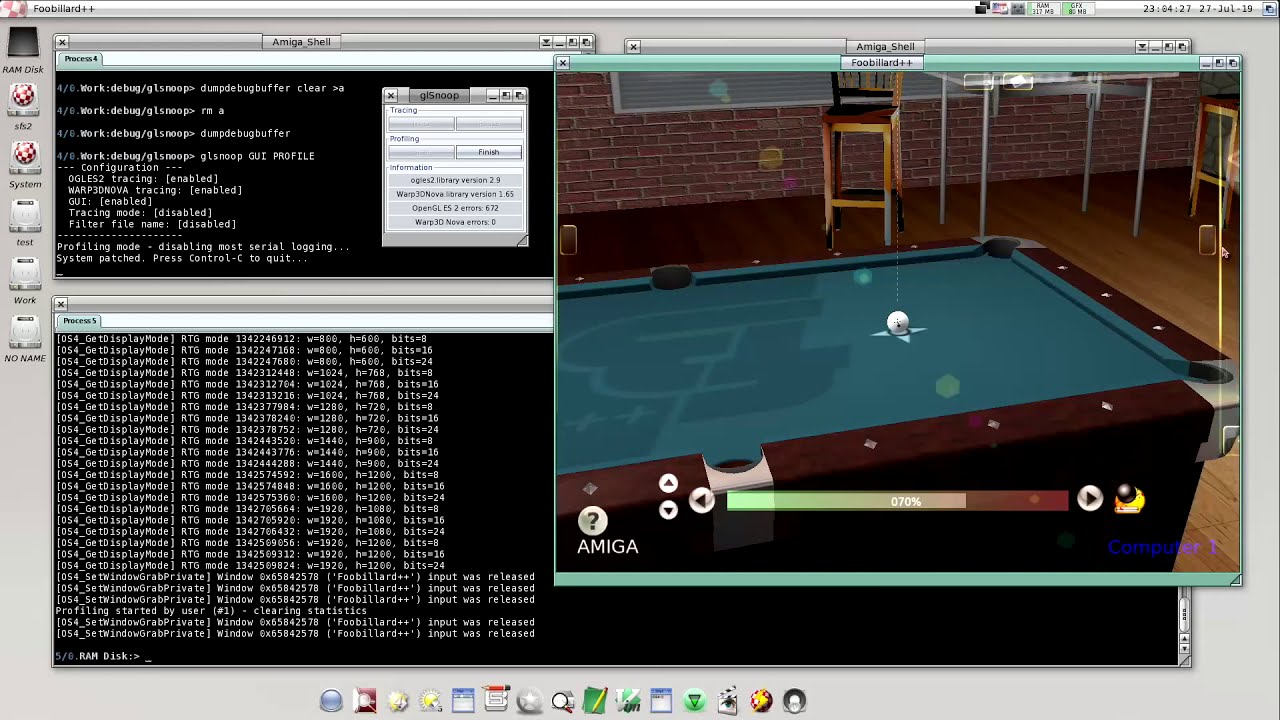Viewport: 1280px width, 720px height.
Task: Click the green down-arrow dock icon
Action: coord(694,701)
